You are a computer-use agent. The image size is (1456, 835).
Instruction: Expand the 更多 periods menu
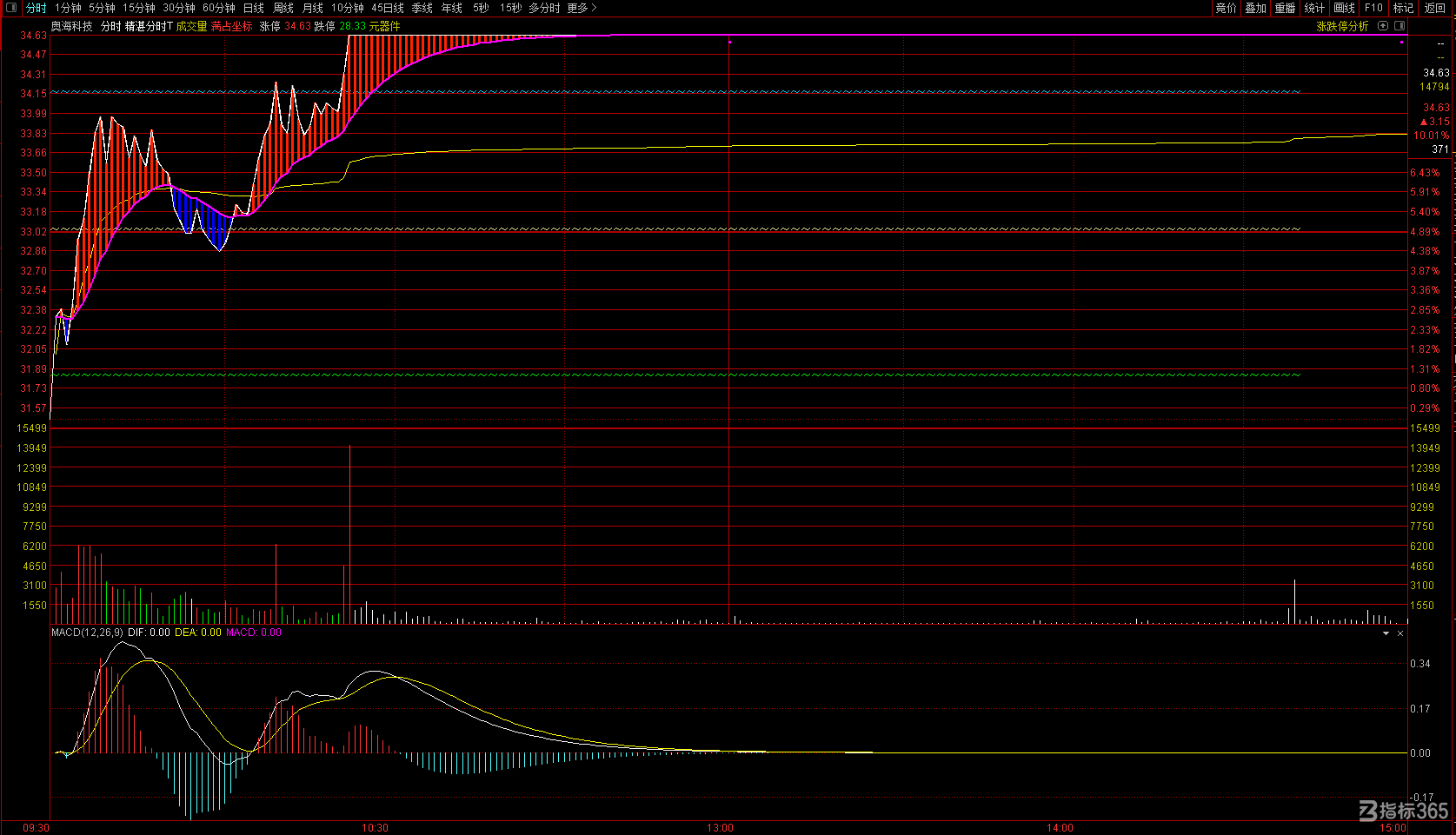click(x=582, y=8)
